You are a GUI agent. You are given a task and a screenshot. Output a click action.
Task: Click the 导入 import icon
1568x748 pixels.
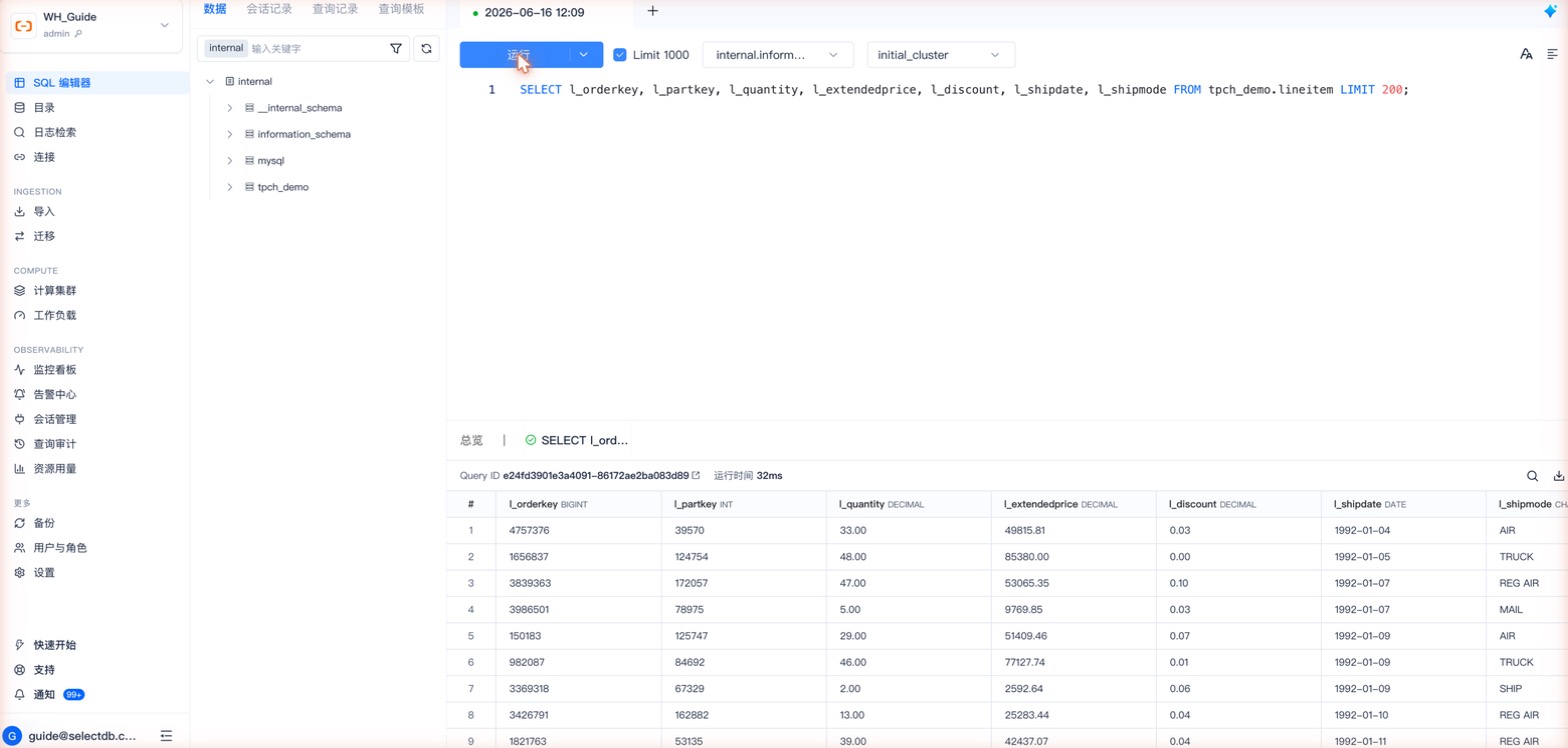[x=20, y=212]
